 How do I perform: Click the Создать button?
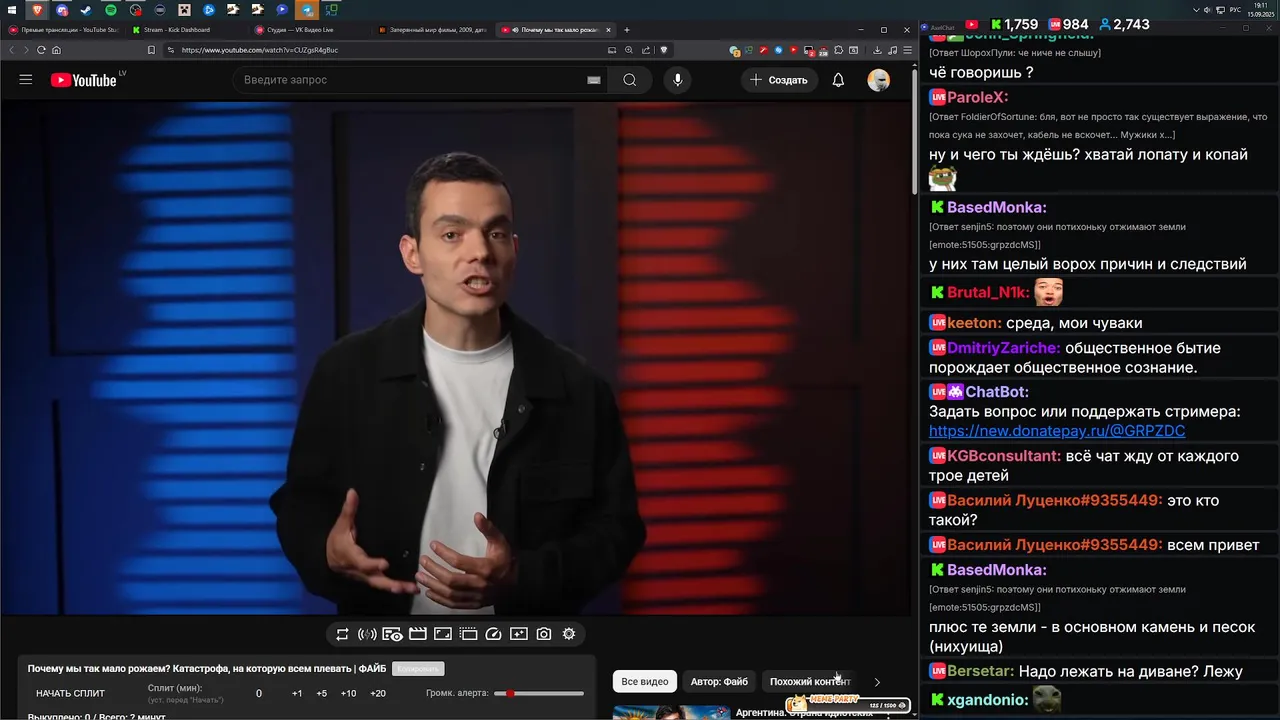click(x=779, y=80)
